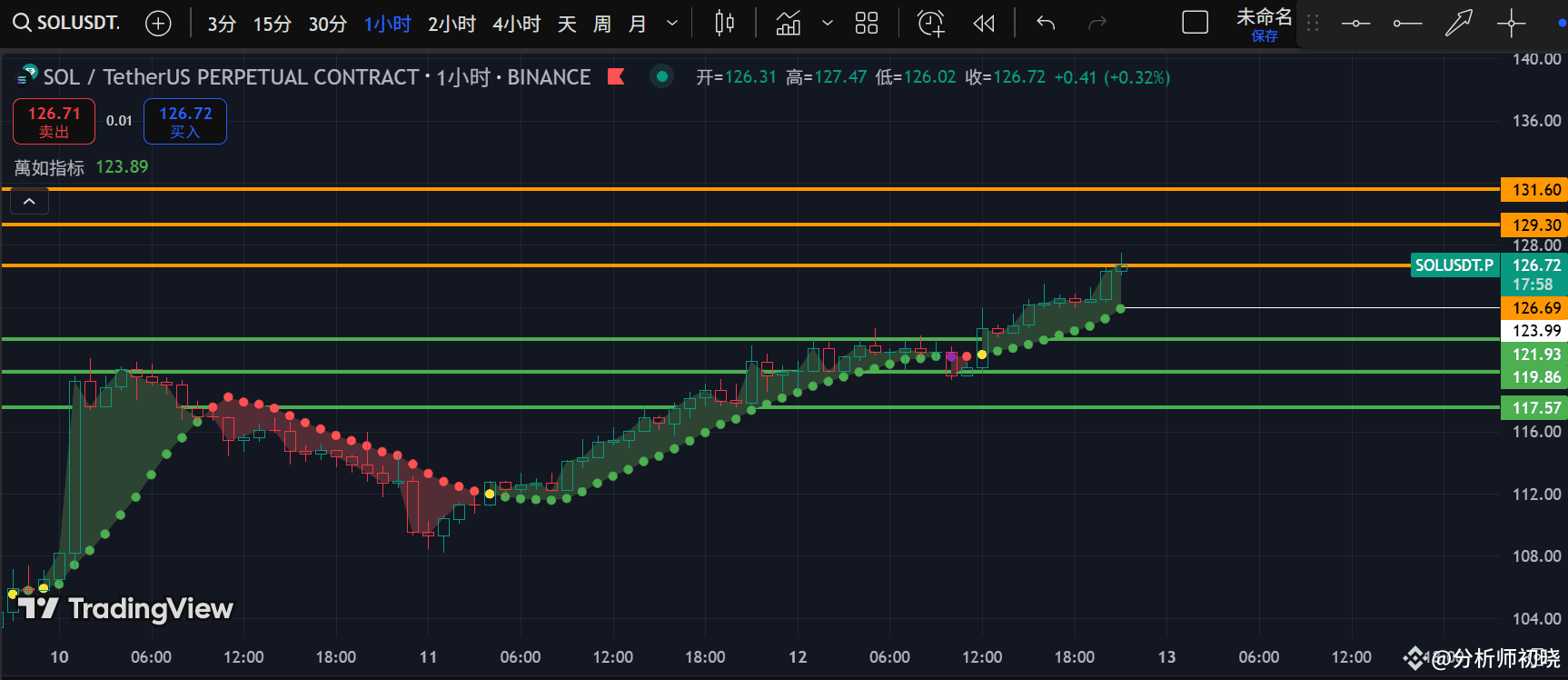Open the chart layout selector
The height and width of the screenshot is (680, 1568).
point(1195,24)
